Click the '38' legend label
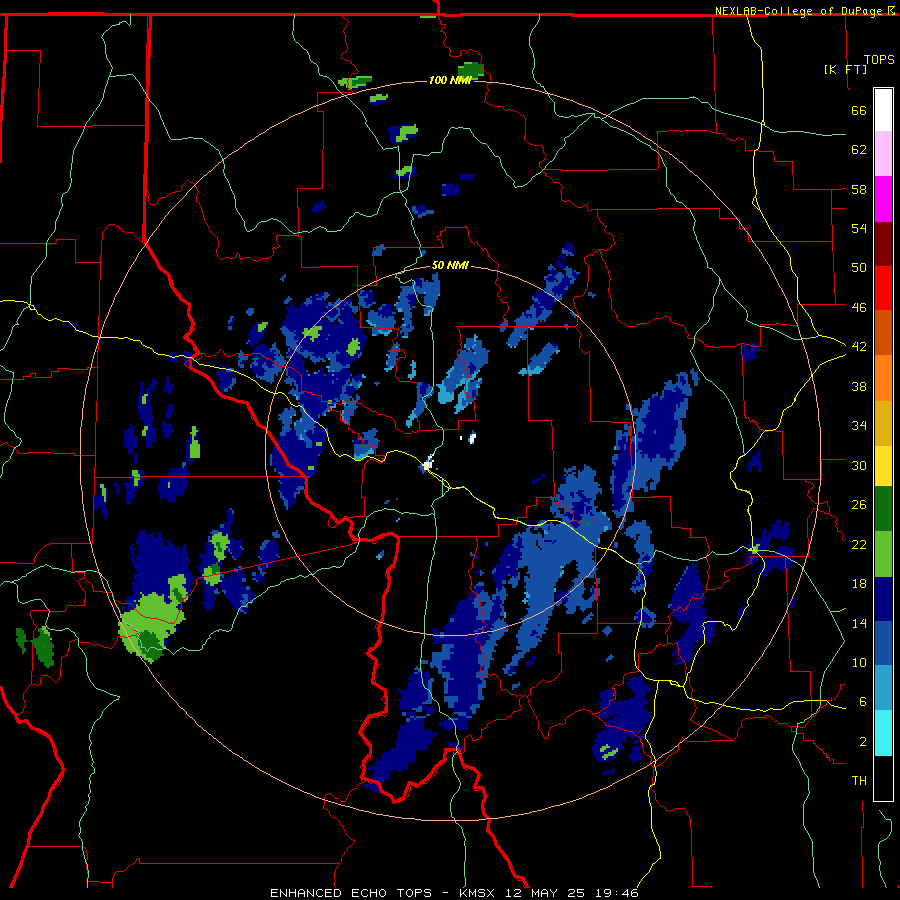 pos(859,386)
